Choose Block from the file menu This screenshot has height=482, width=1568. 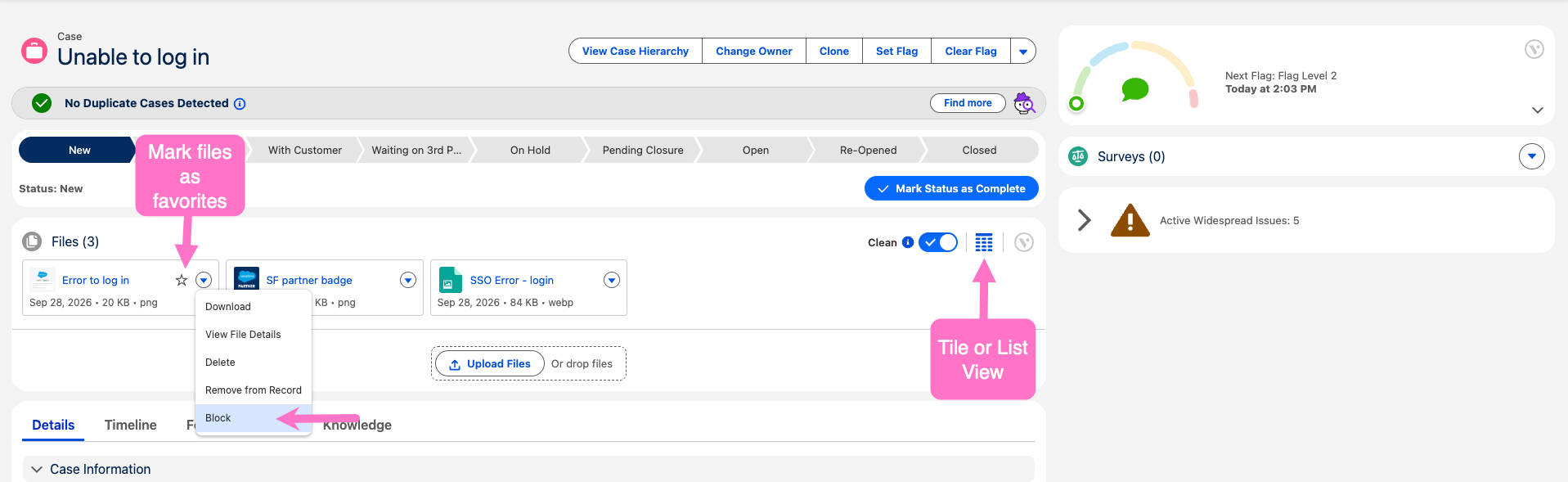click(254, 418)
